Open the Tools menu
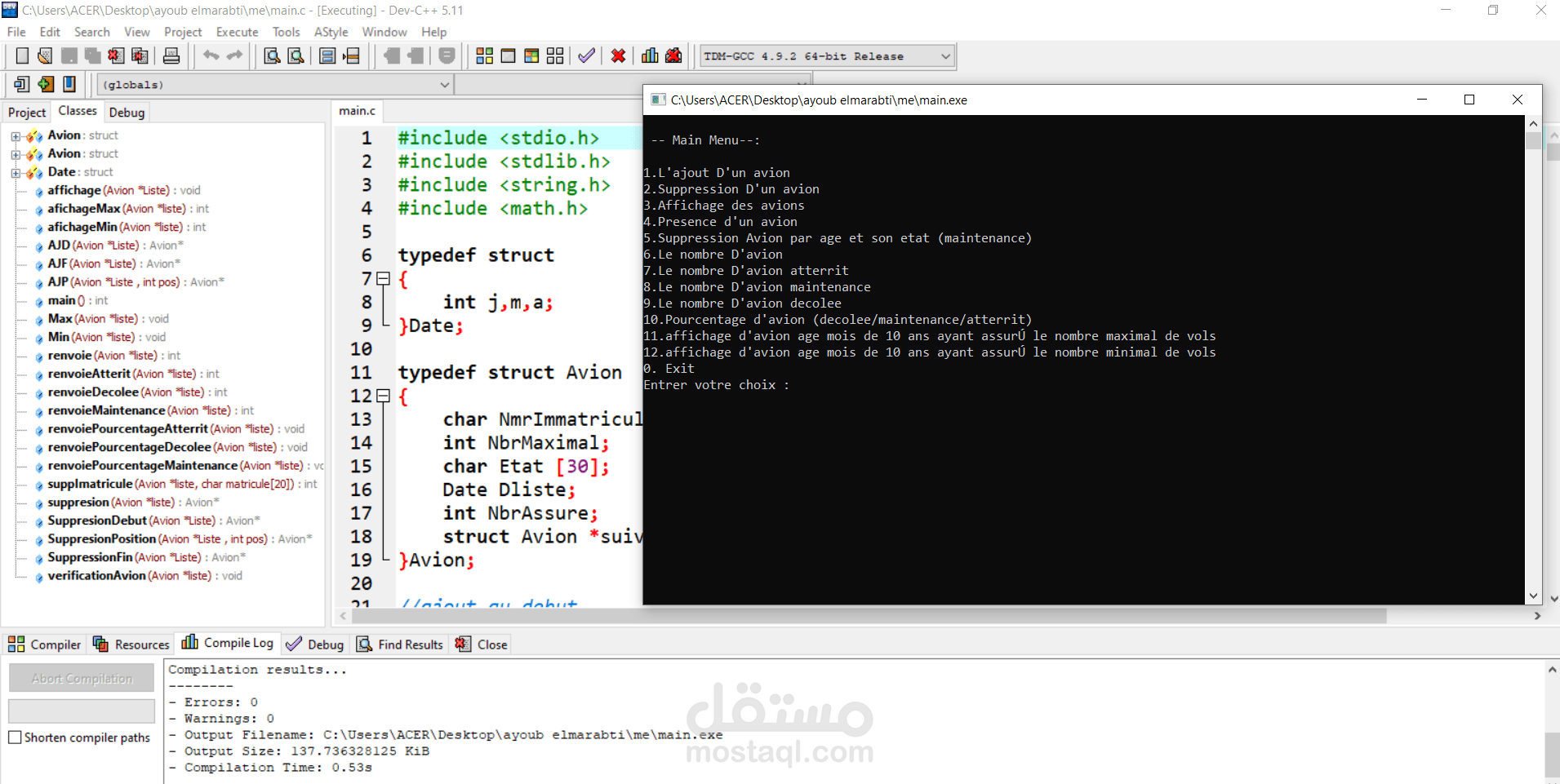1560x784 pixels. 286,32
